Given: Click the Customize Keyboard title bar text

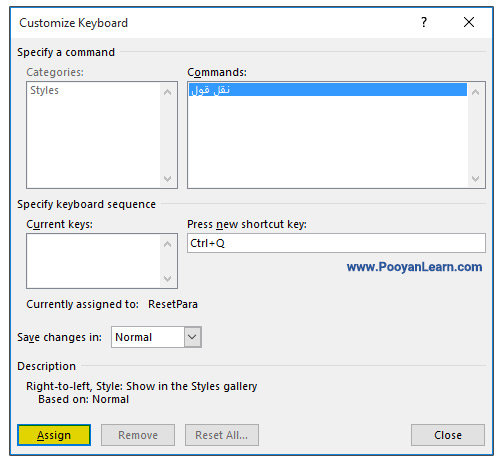Looking at the screenshot, I should pyautogui.click(x=73, y=23).
